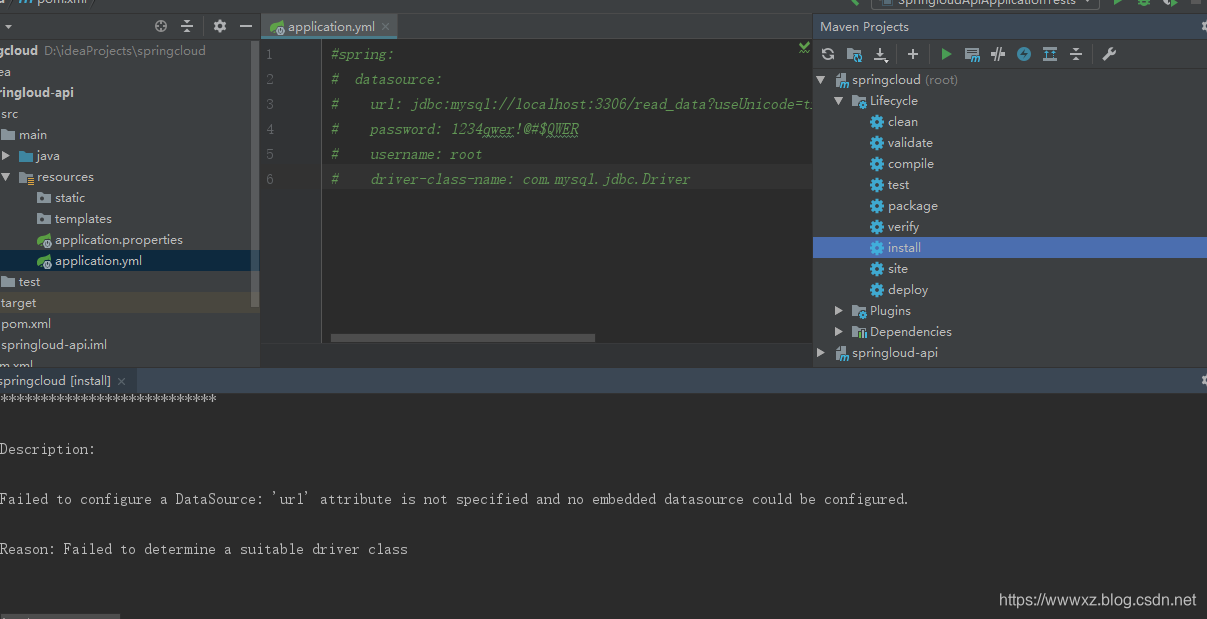Viewport: 1207px width, 619px height.
Task: Toggle skip tests mode lightning icon
Action: (x=1024, y=54)
